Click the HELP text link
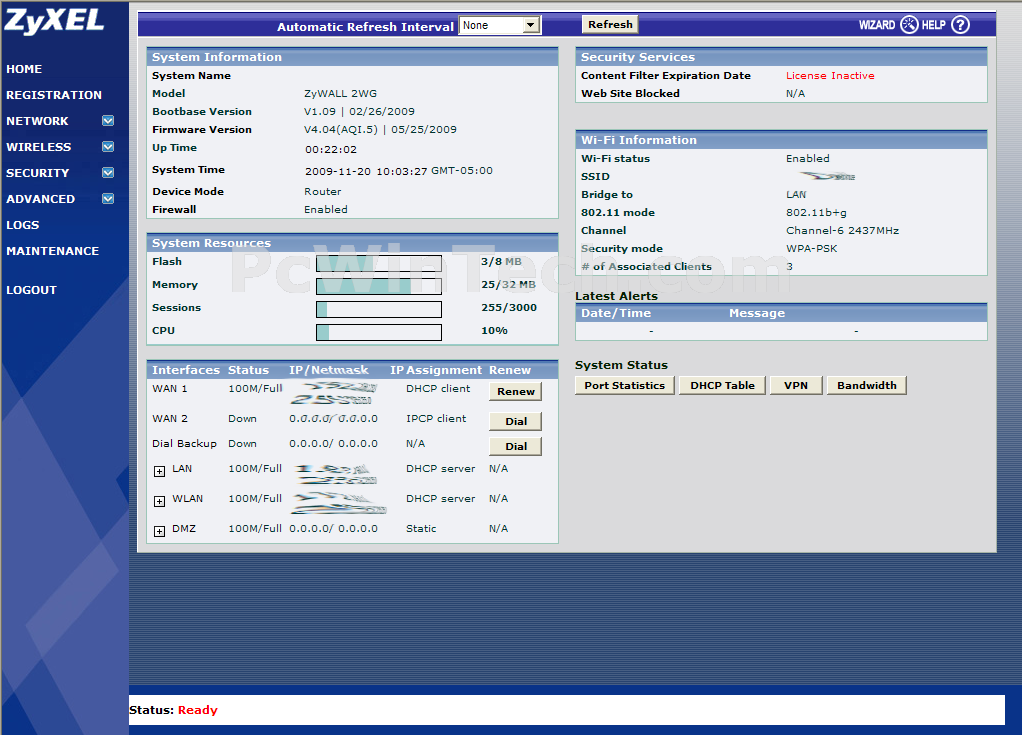1022x735 pixels. coord(933,25)
